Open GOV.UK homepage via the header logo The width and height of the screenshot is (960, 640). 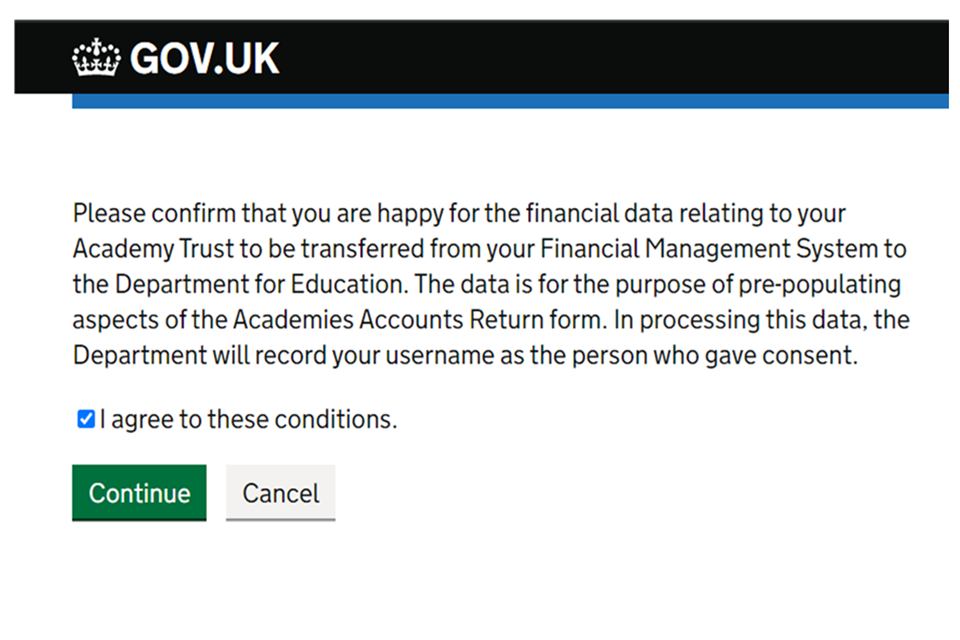pos(175,57)
